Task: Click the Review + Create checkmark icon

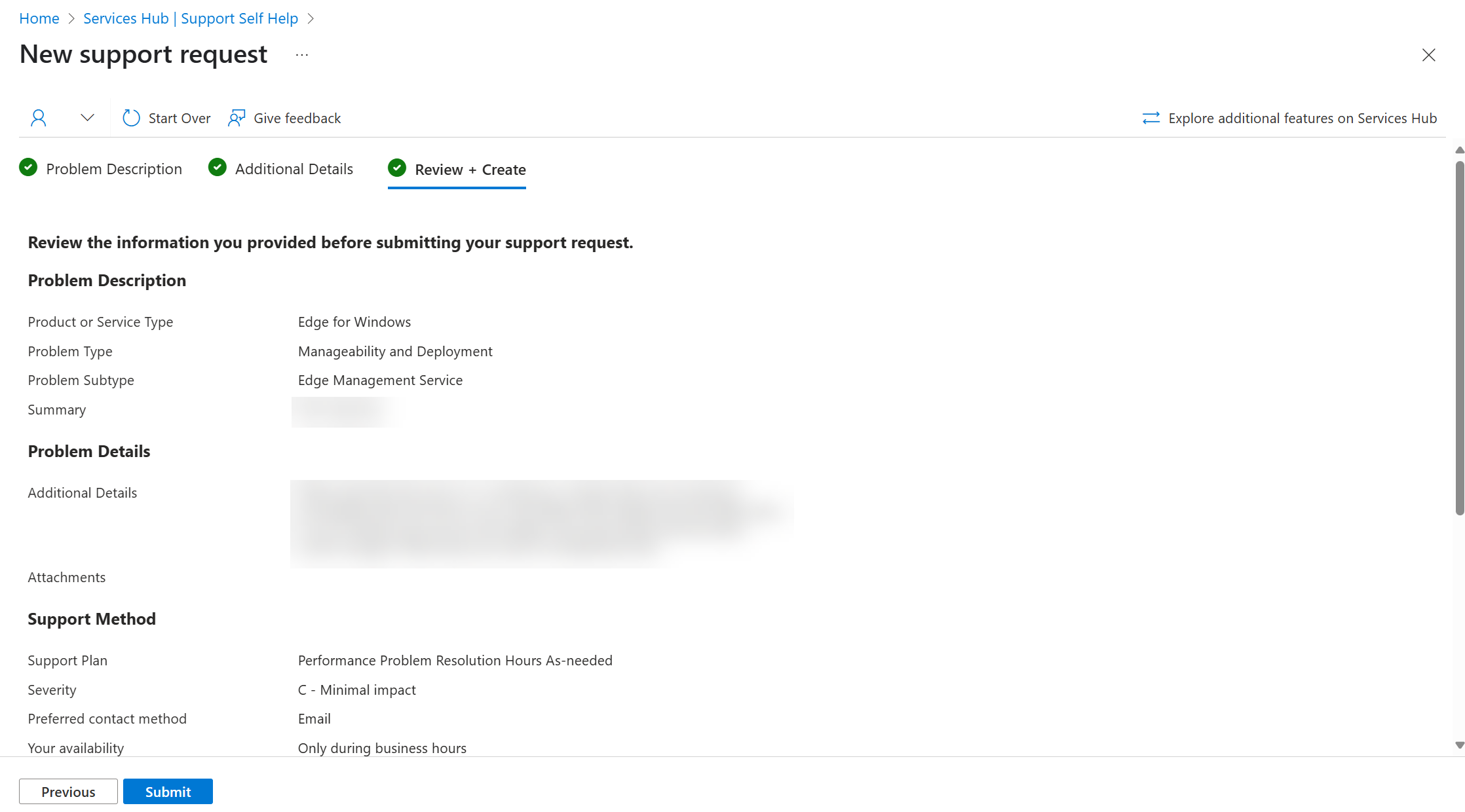Action: click(397, 169)
